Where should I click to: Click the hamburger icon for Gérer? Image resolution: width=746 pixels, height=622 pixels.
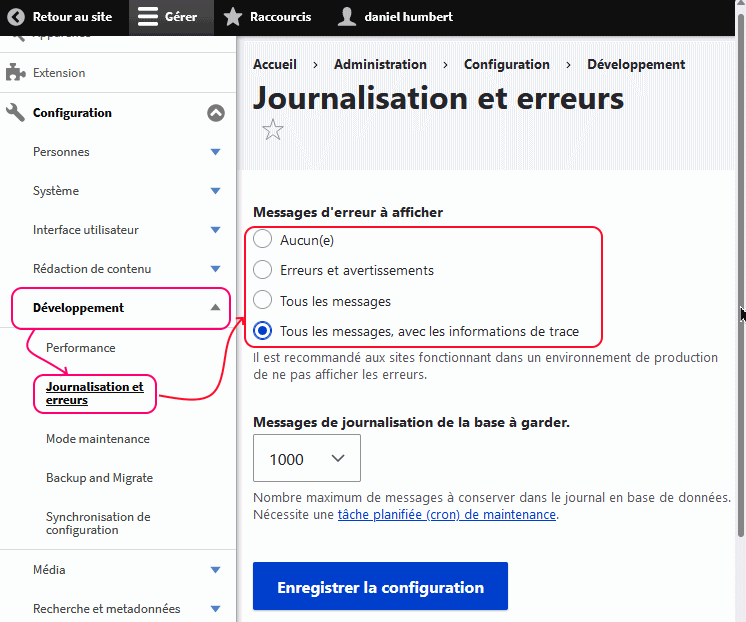[147, 17]
